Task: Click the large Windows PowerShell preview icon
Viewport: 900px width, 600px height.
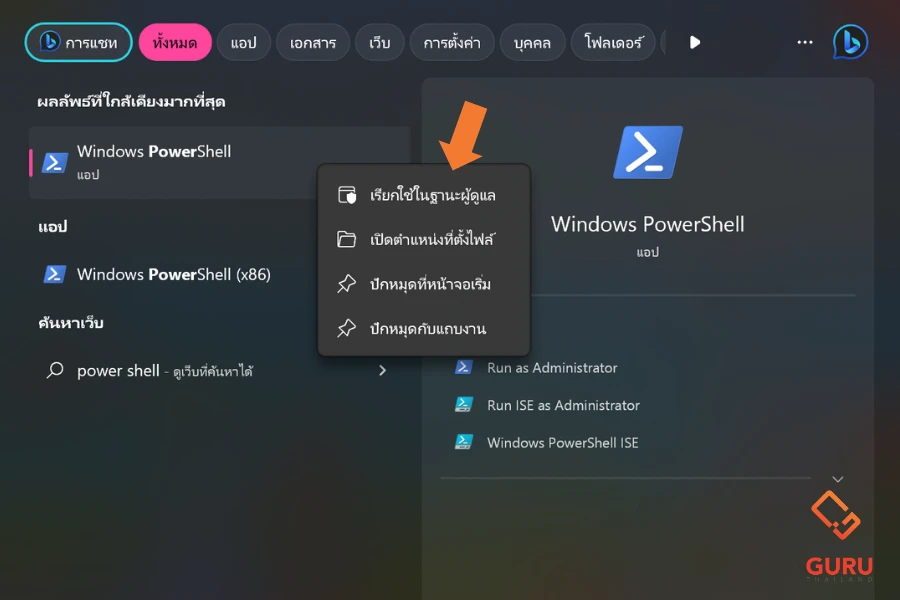Action: pyautogui.click(x=647, y=152)
